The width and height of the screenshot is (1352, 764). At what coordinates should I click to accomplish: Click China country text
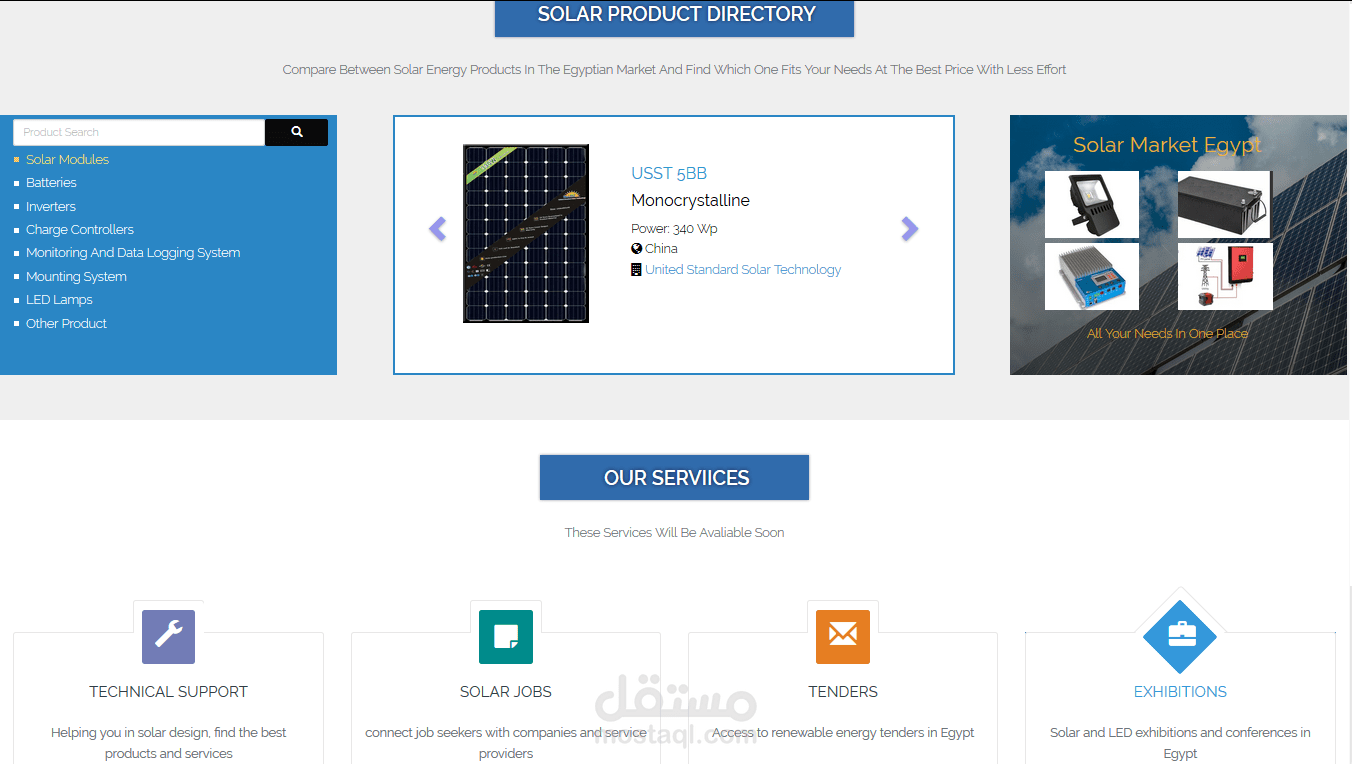coord(661,249)
